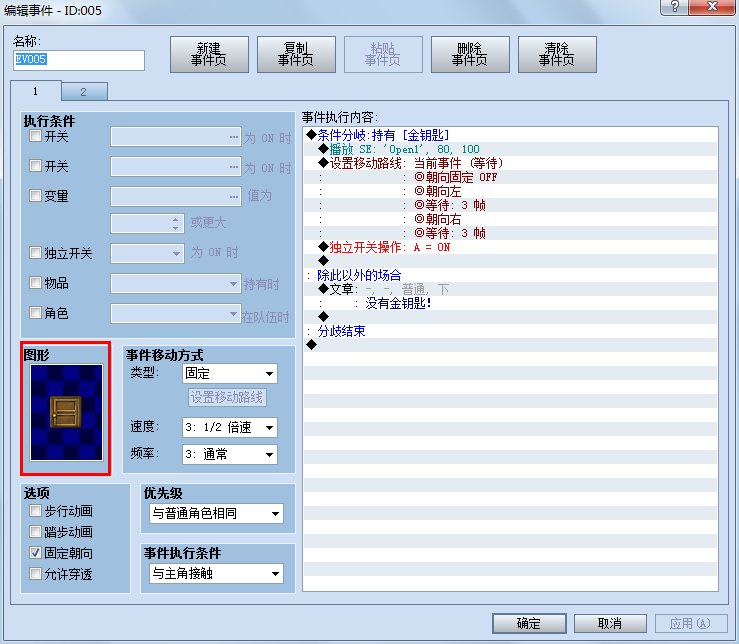
Task: Select the 朝向左 route line
Action: pyautogui.click(x=510, y=191)
